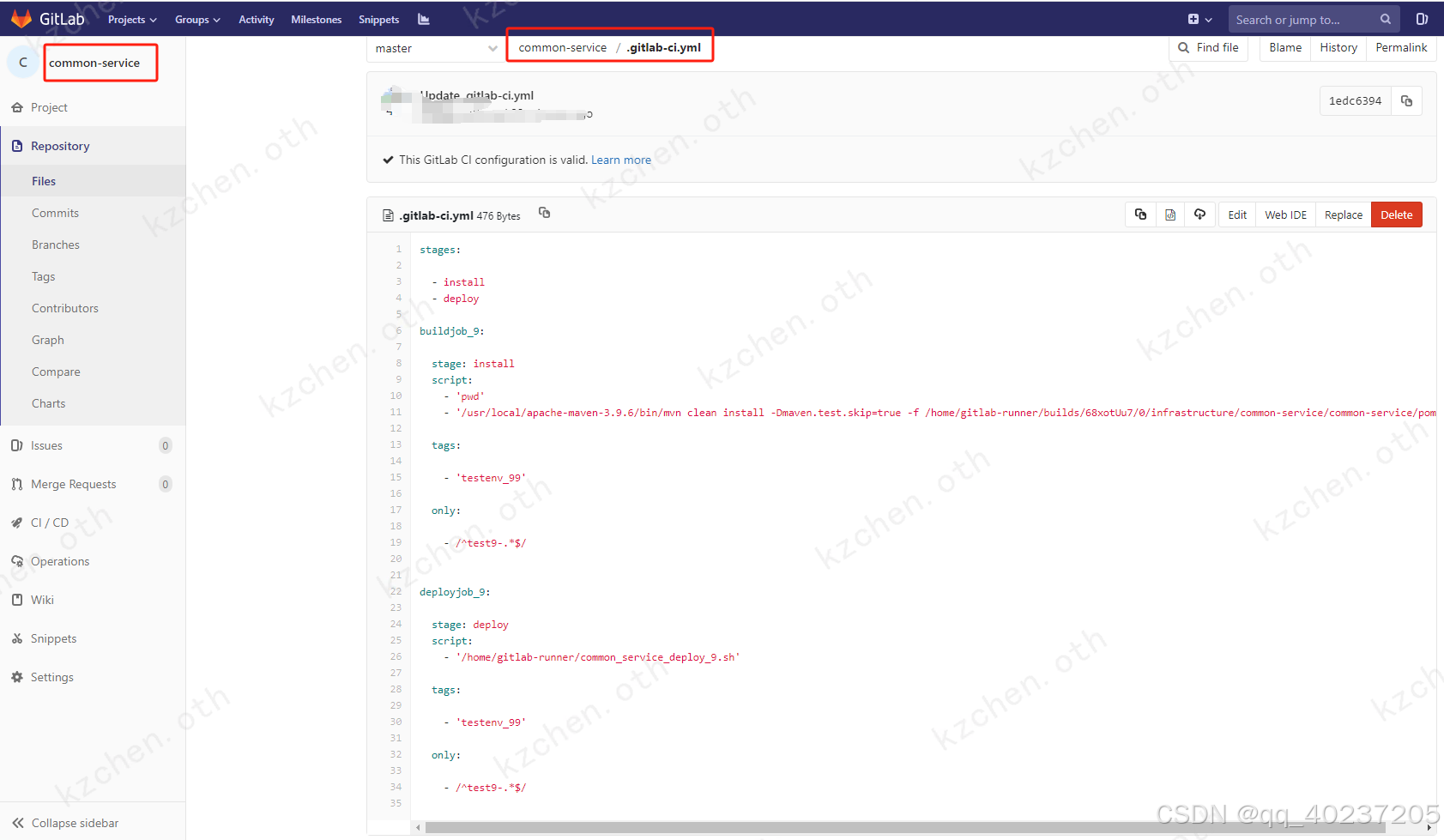Open the Snippets top menu item

(378, 19)
